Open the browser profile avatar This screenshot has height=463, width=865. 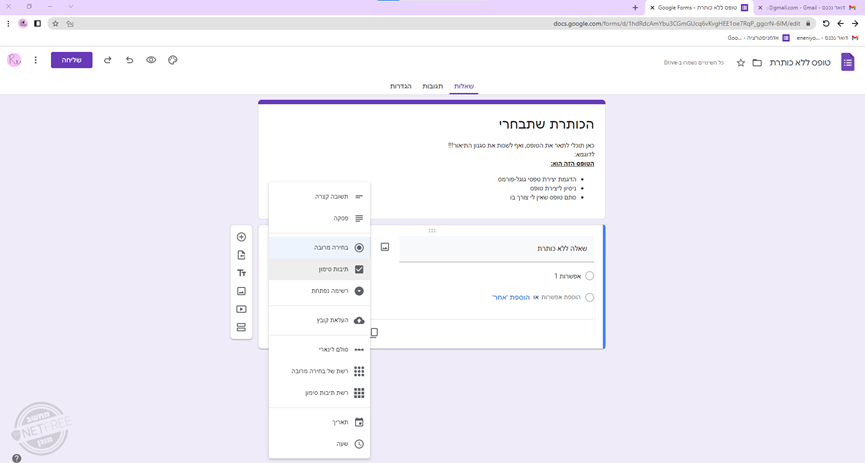(x=23, y=24)
